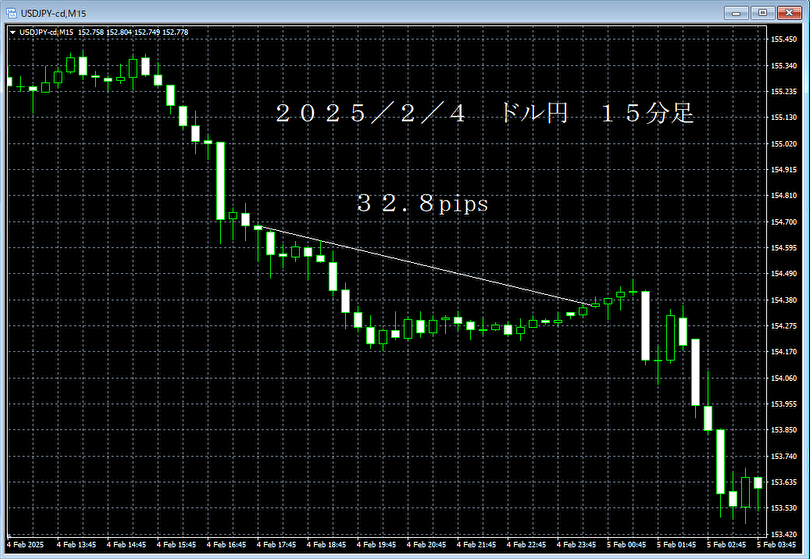Image resolution: width=810 pixels, height=559 pixels.
Task: Click the title bar text USDJPY-cd,M15
Action: [53, 13]
